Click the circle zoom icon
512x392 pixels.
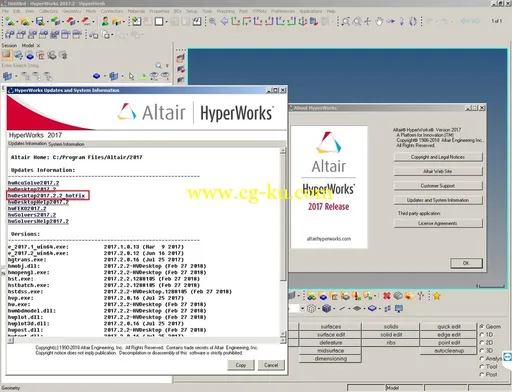click(x=357, y=22)
